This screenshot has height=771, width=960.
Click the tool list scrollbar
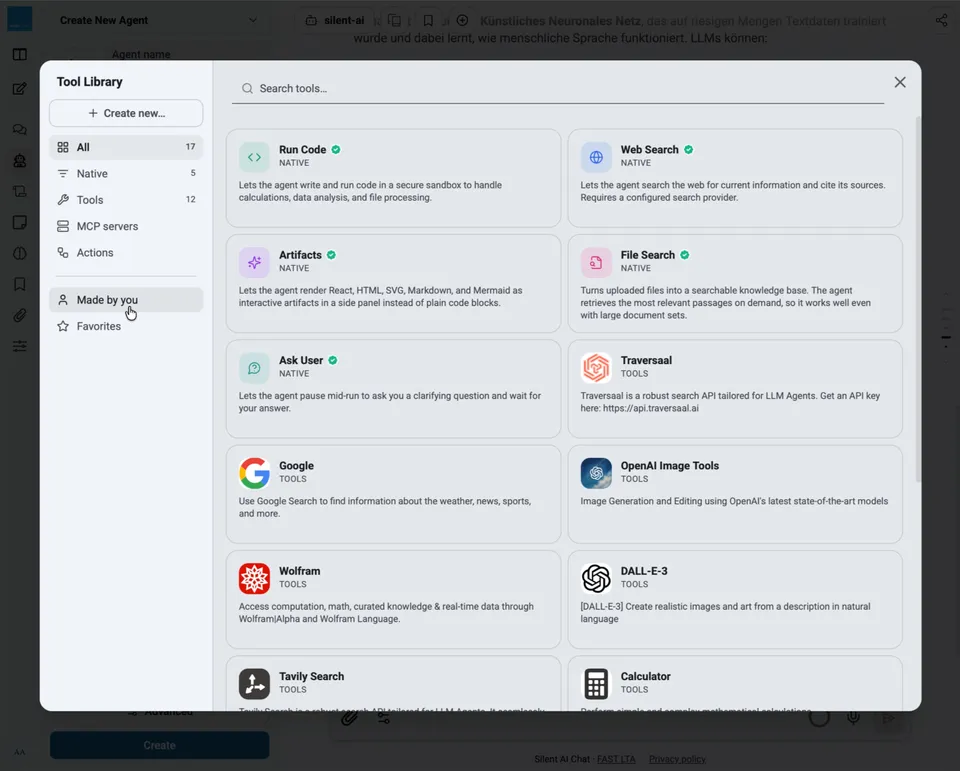(x=917, y=299)
